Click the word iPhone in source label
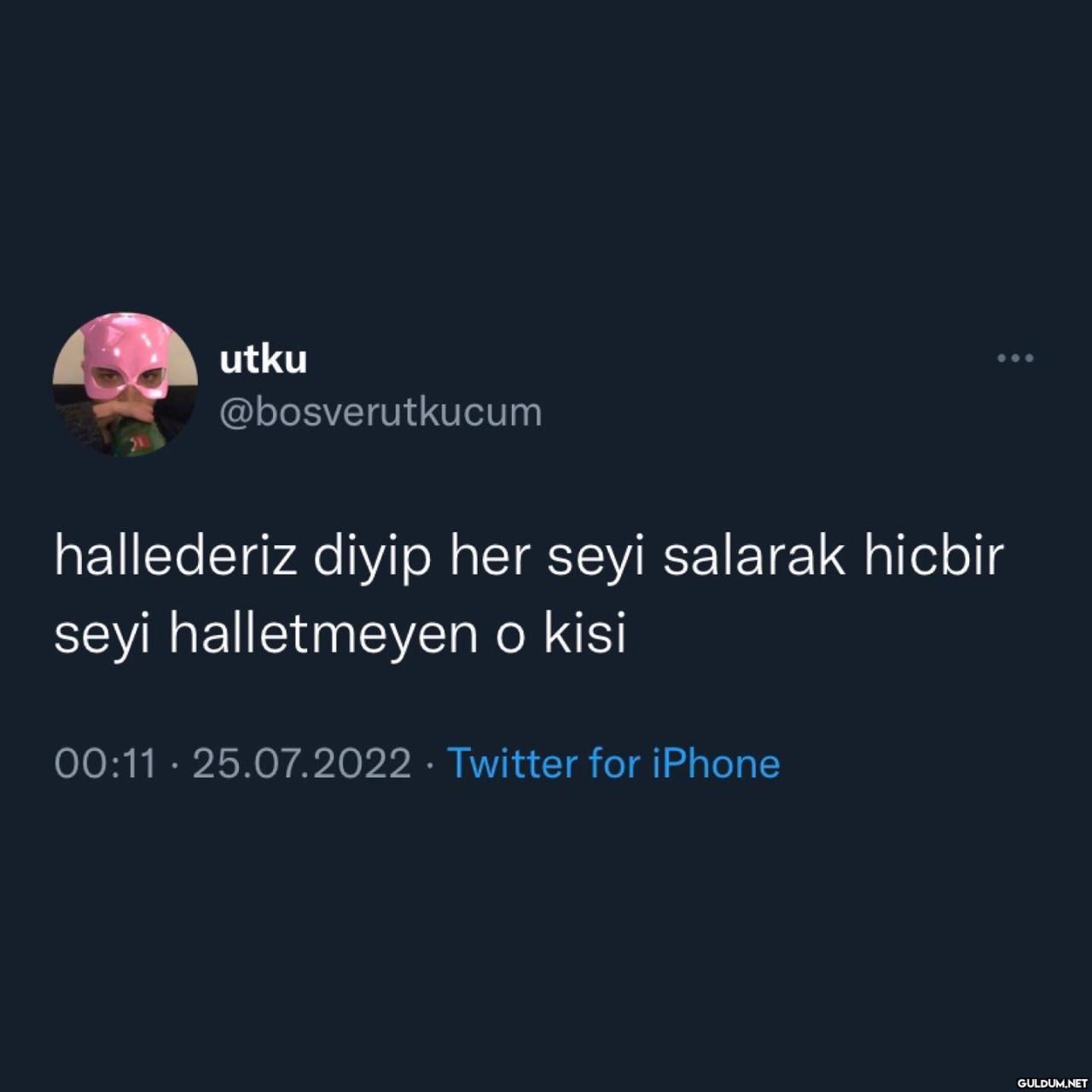The image size is (1092, 1092). (716, 763)
